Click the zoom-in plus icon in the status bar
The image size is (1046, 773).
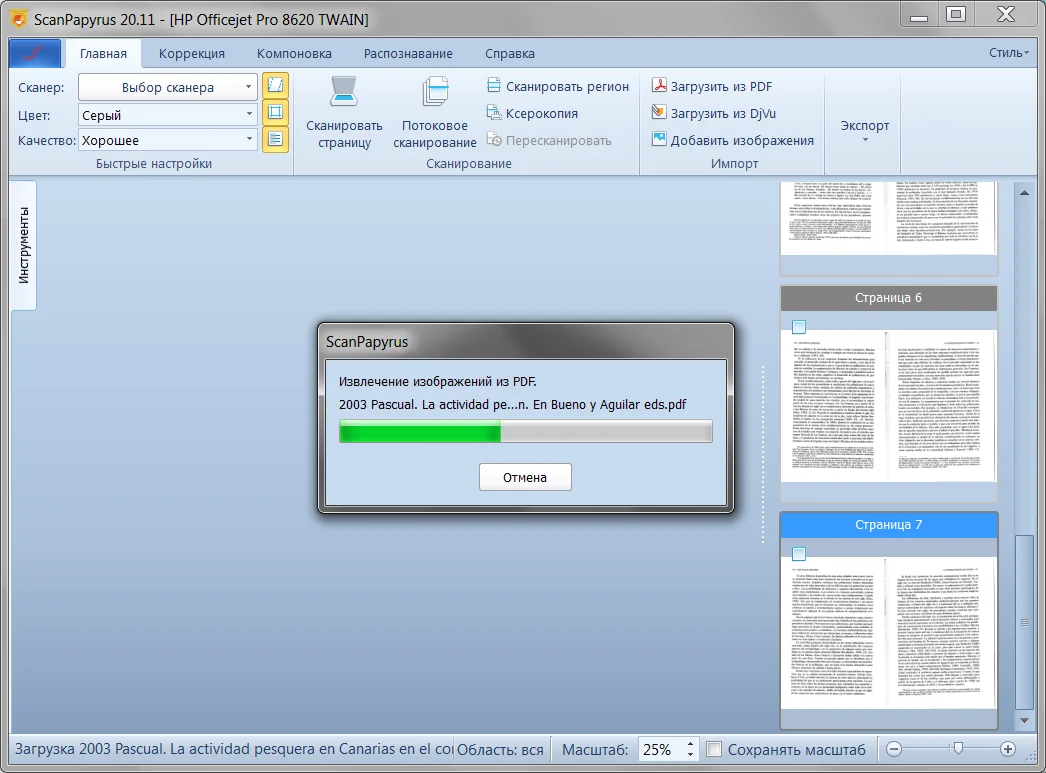pyautogui.click(x=1007, y=749)
